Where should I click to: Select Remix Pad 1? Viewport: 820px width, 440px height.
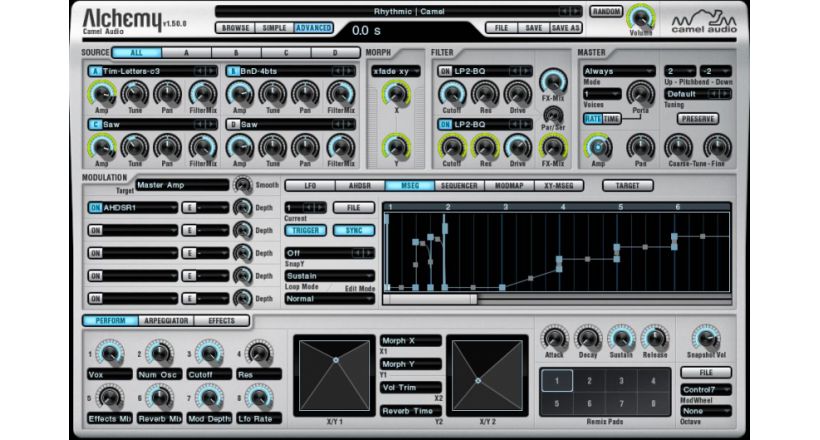tap(557, 381)
